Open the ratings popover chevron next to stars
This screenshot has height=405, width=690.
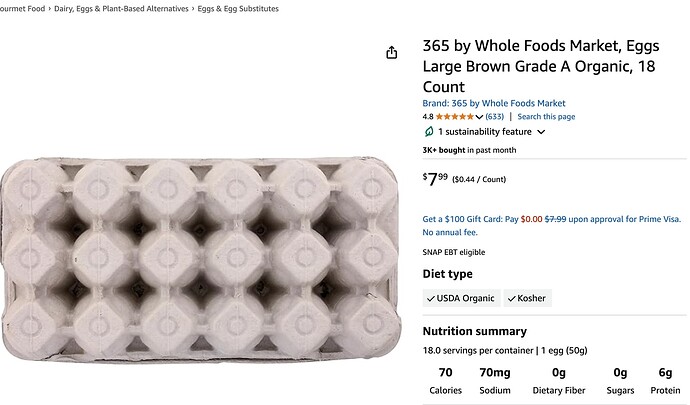(x=480, y=117)
